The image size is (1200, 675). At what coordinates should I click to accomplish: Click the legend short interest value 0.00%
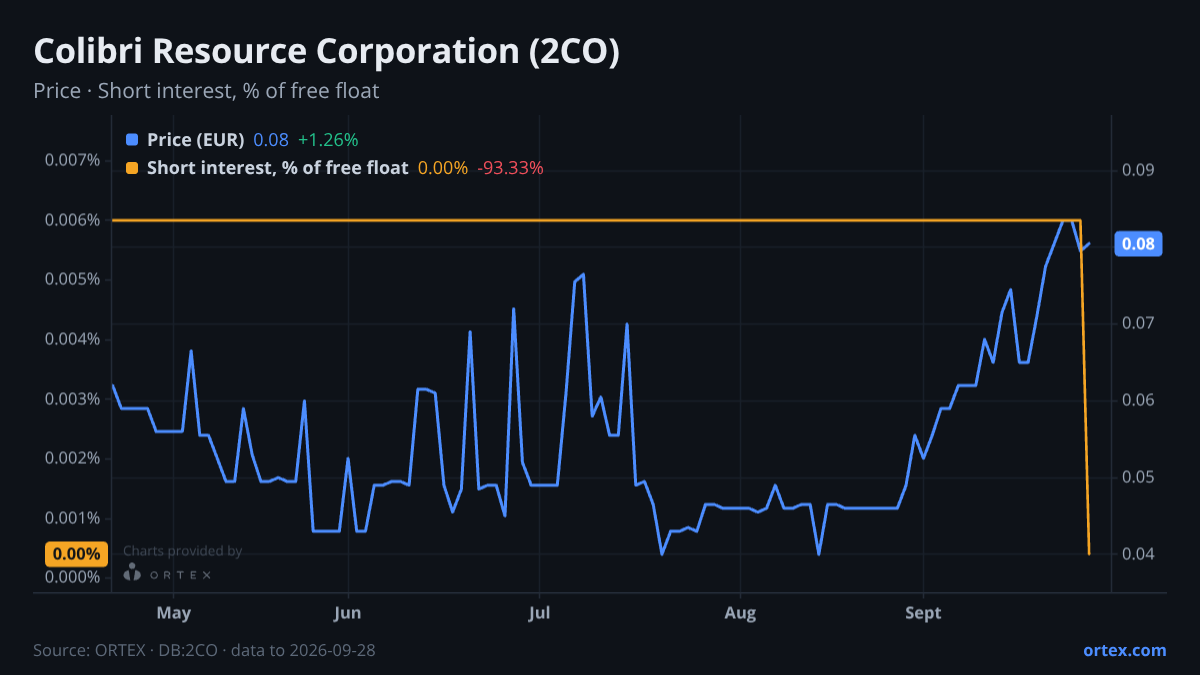443,168
